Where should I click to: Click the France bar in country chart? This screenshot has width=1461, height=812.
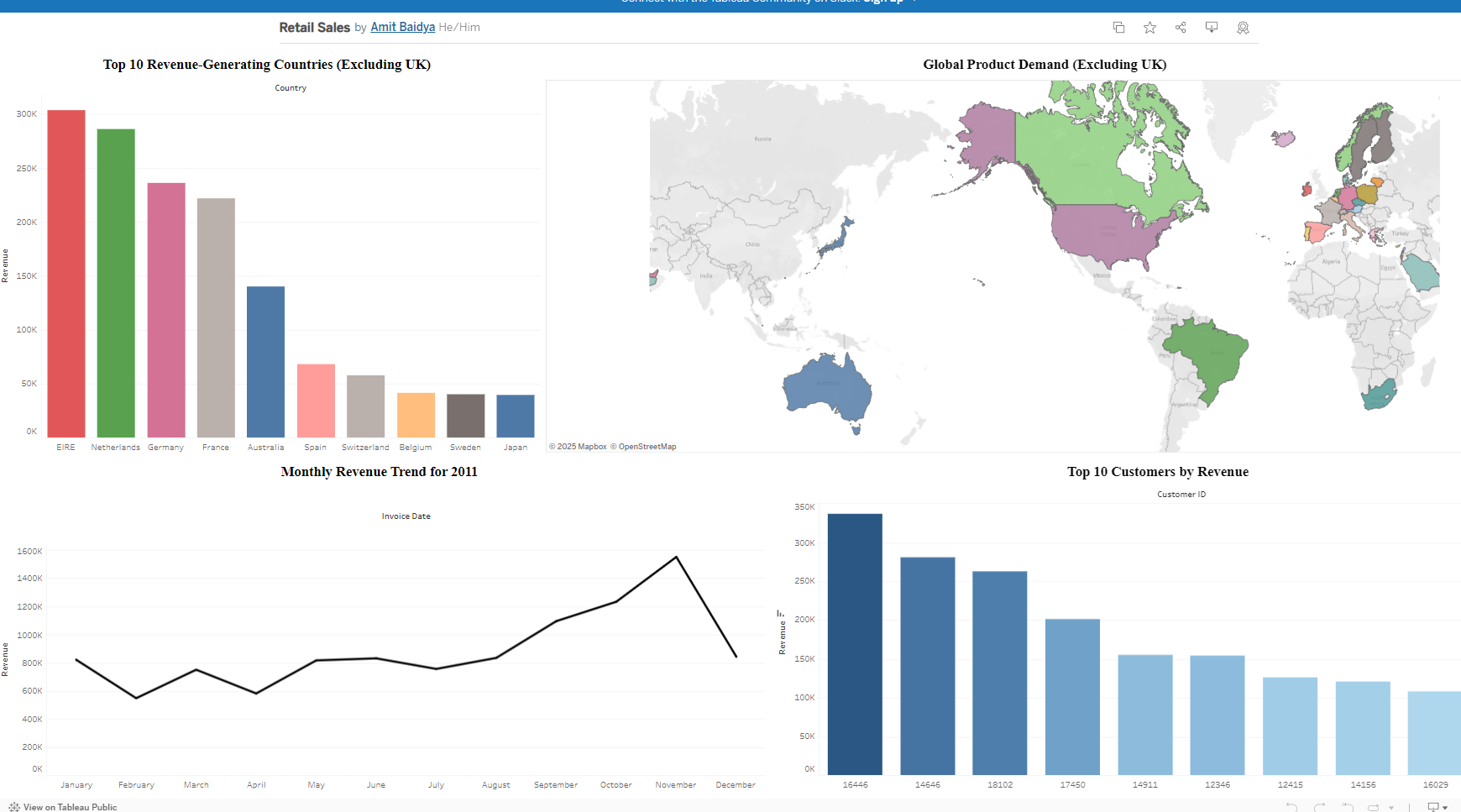point(216,317)
